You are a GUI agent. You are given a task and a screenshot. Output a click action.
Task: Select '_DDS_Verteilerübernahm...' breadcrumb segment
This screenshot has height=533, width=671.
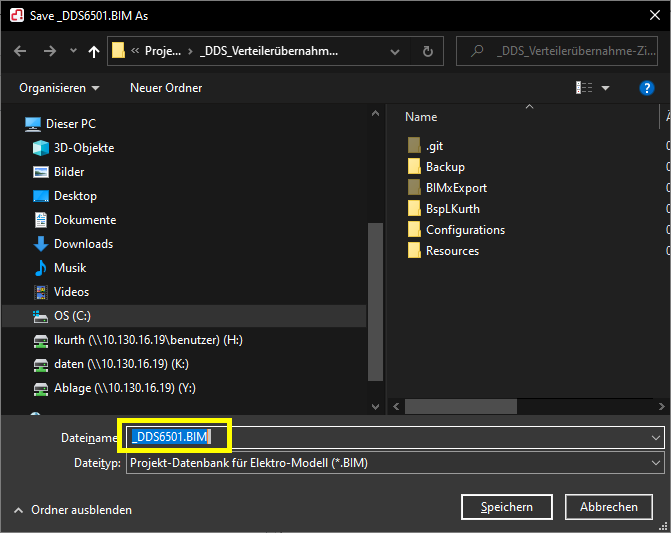point(269,51)
